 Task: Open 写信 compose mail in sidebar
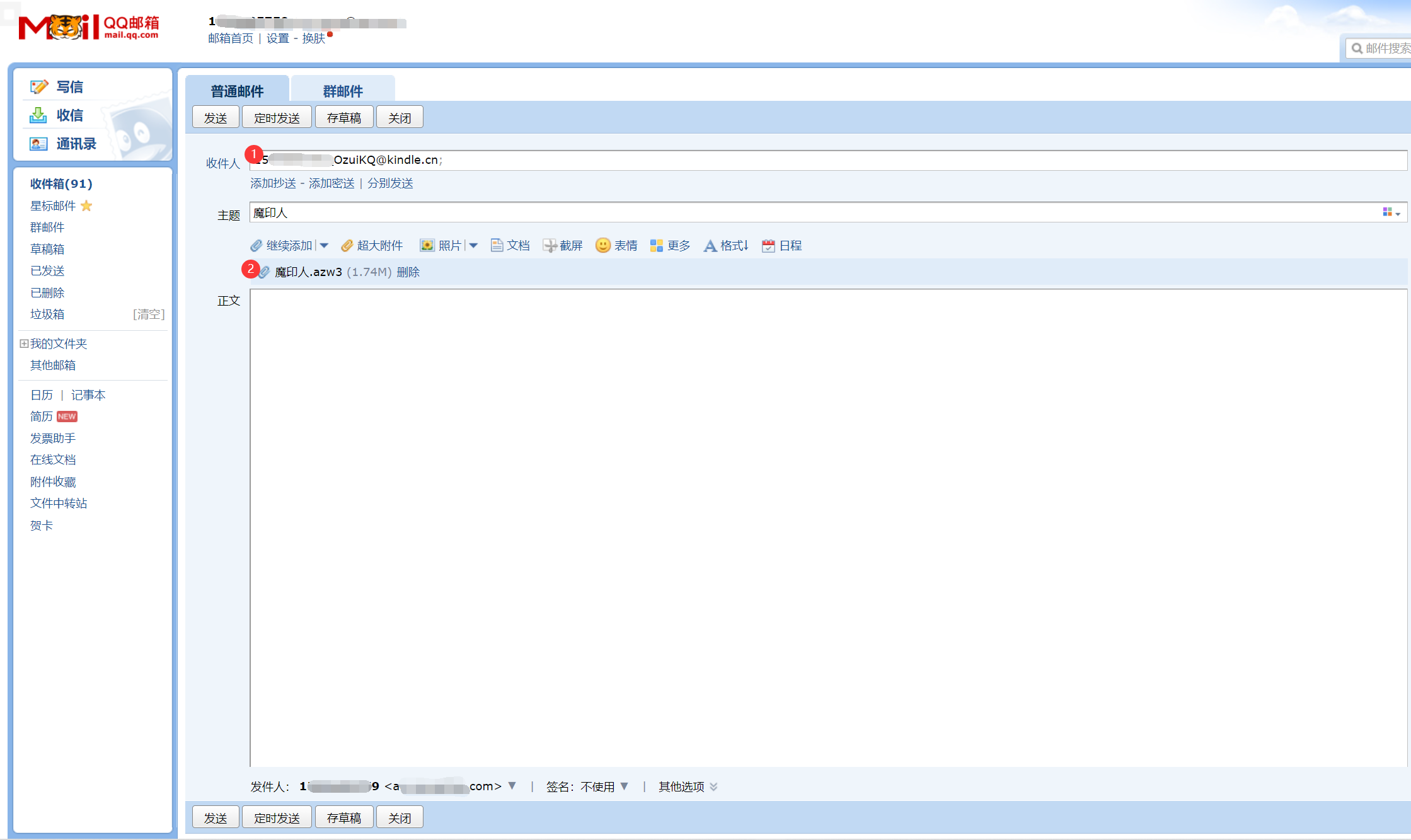pos(69,87)
